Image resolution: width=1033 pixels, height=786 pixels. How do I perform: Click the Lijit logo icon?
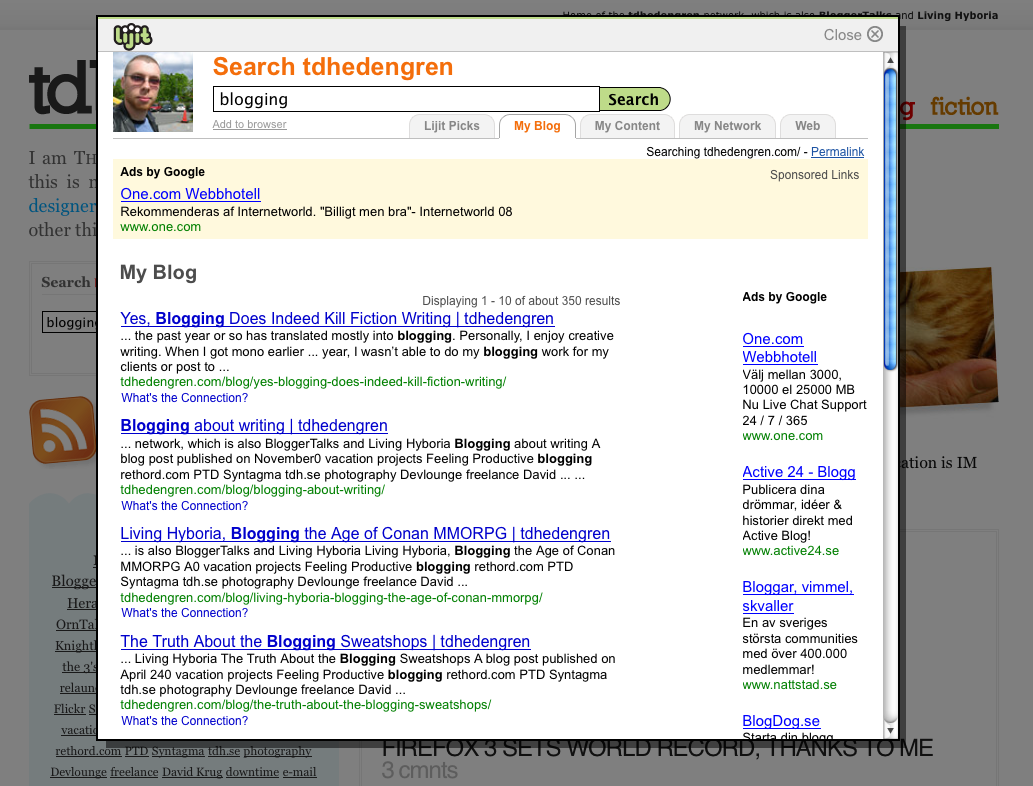tap(132, 36)
